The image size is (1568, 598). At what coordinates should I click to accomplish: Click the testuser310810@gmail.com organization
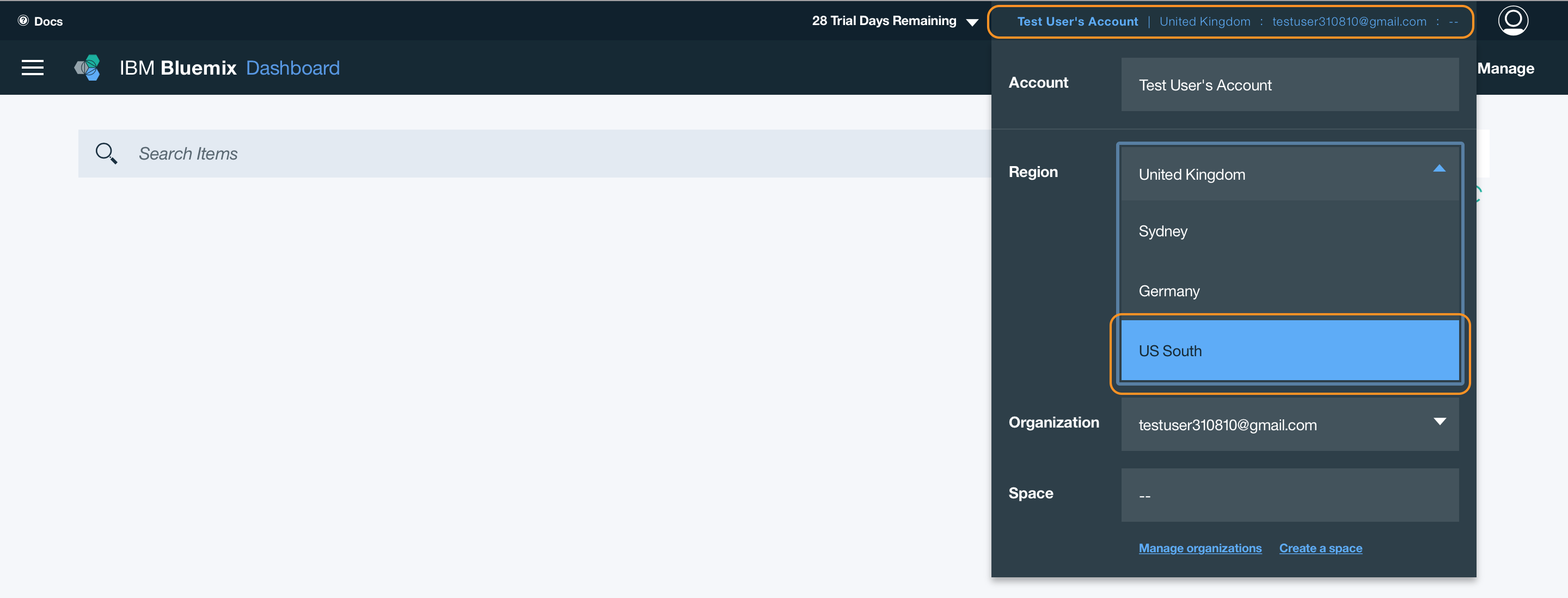(x=1289, y=424)
